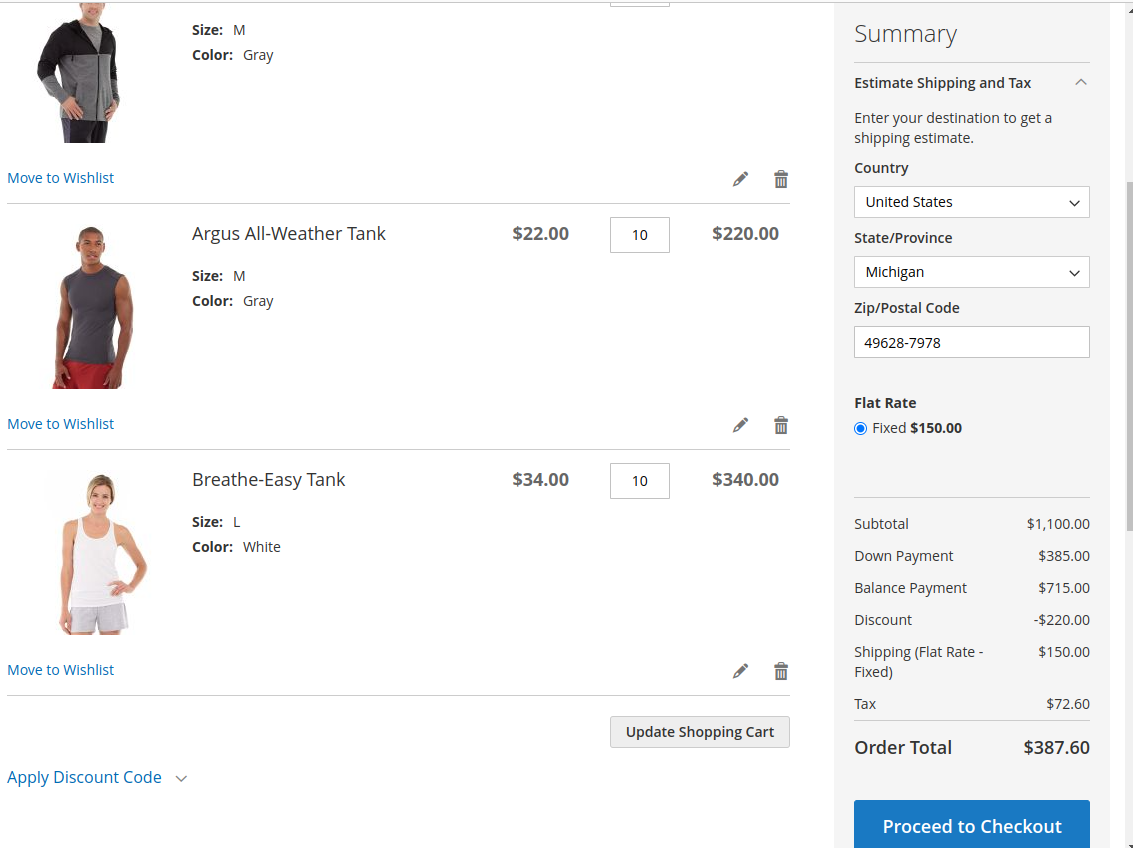Proceed to Checkout
This screenshot has width=1133, height=848.
point(971,826)
